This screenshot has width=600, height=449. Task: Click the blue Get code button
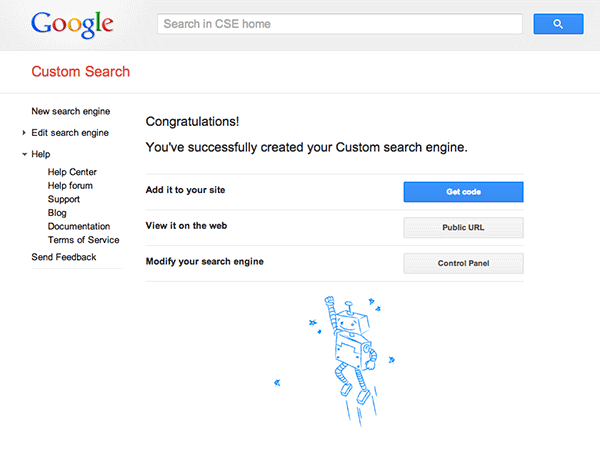(x=463, y=192)
